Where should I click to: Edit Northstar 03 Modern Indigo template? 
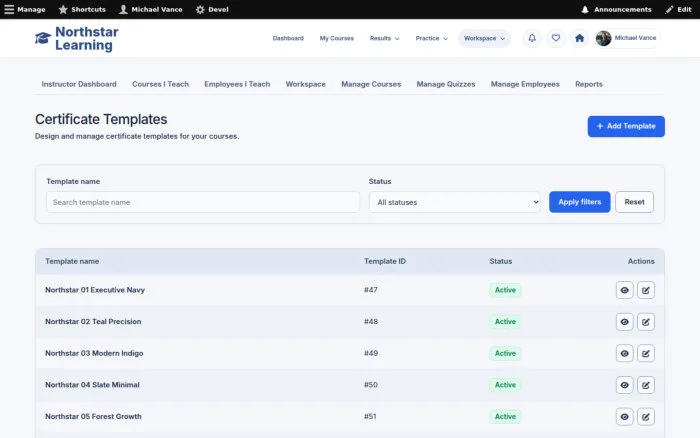coord(646,354)
